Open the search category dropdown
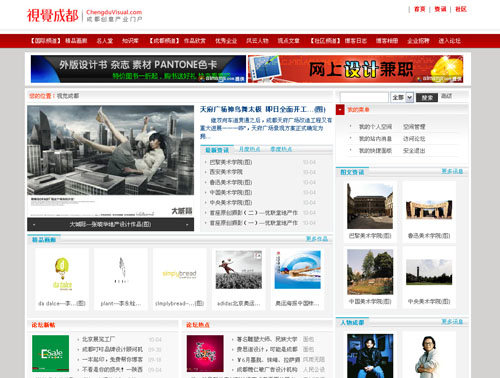 [x=410, y=97]
